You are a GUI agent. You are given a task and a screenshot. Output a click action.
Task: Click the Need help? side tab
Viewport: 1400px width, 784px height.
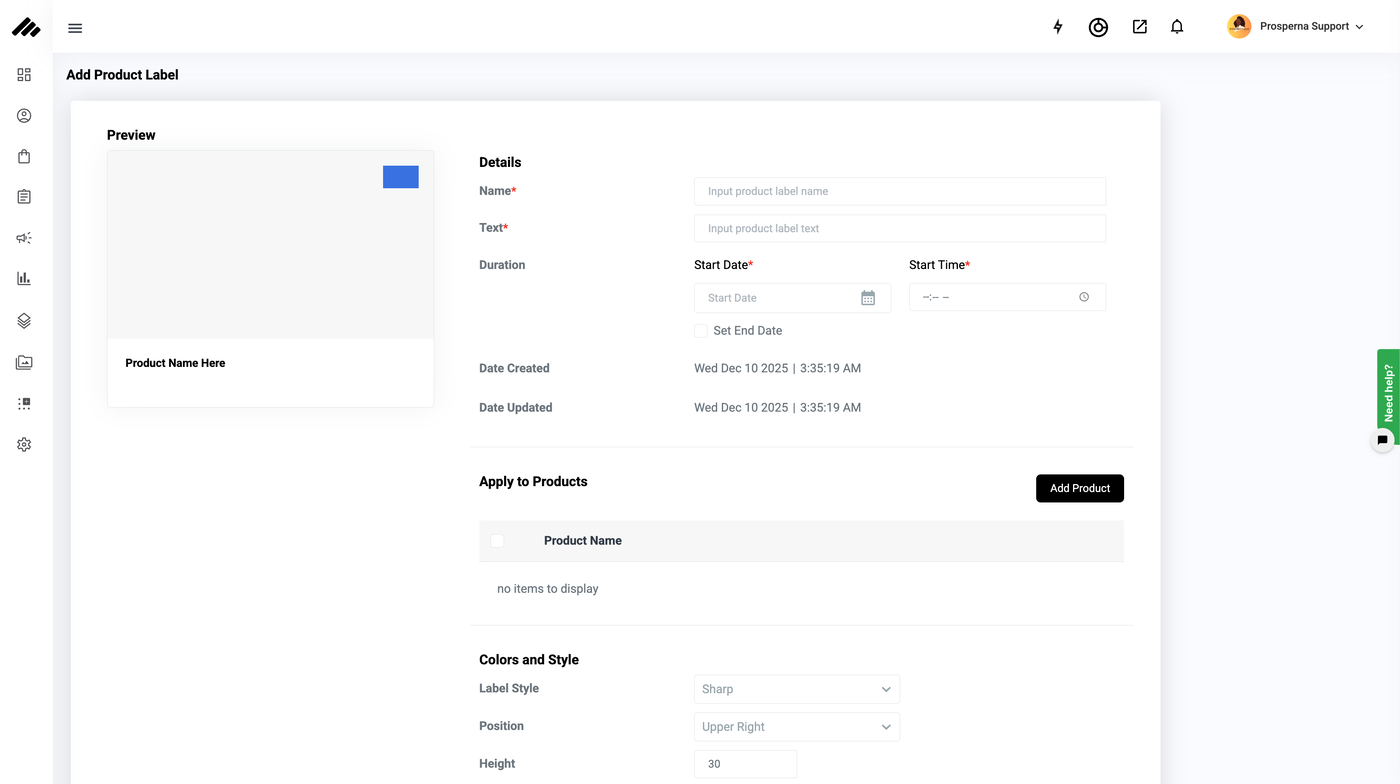pos(1388,392)
